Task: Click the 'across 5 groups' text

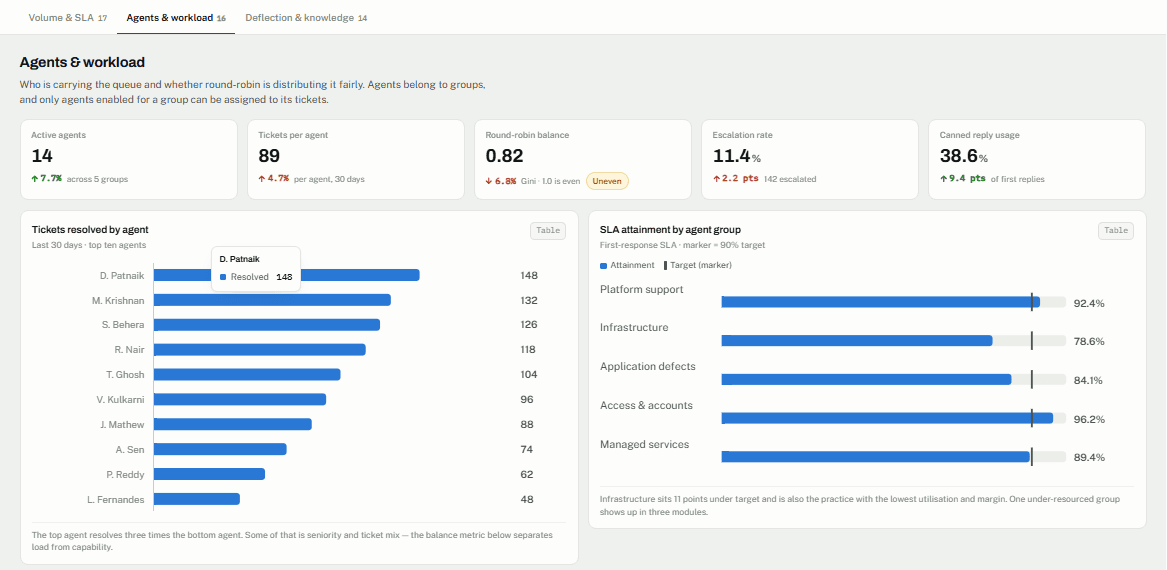Action: 97,179
